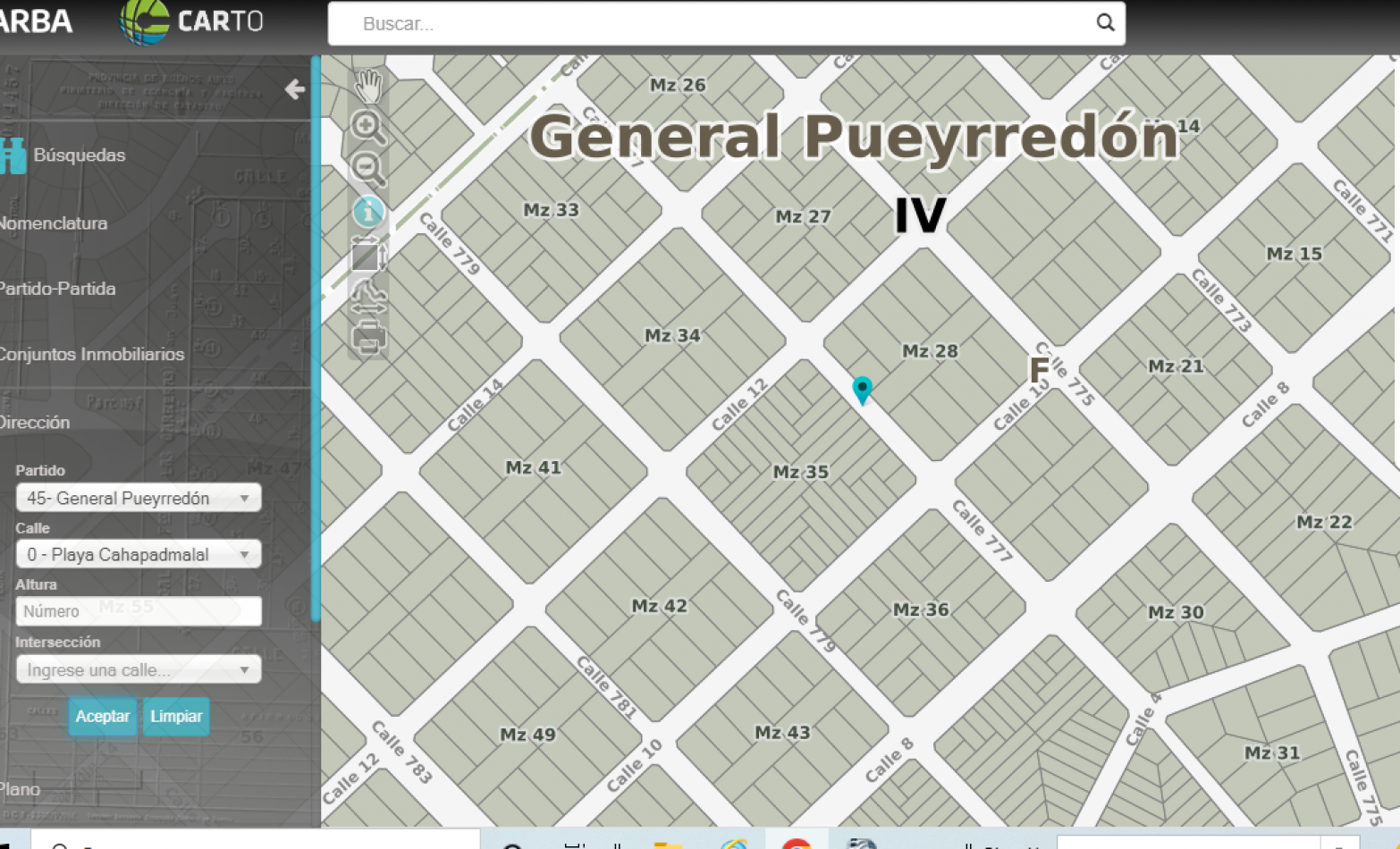1400x849 pixels.
Task: Activate the zoom out magnifier tool
Action: point(367,168)
